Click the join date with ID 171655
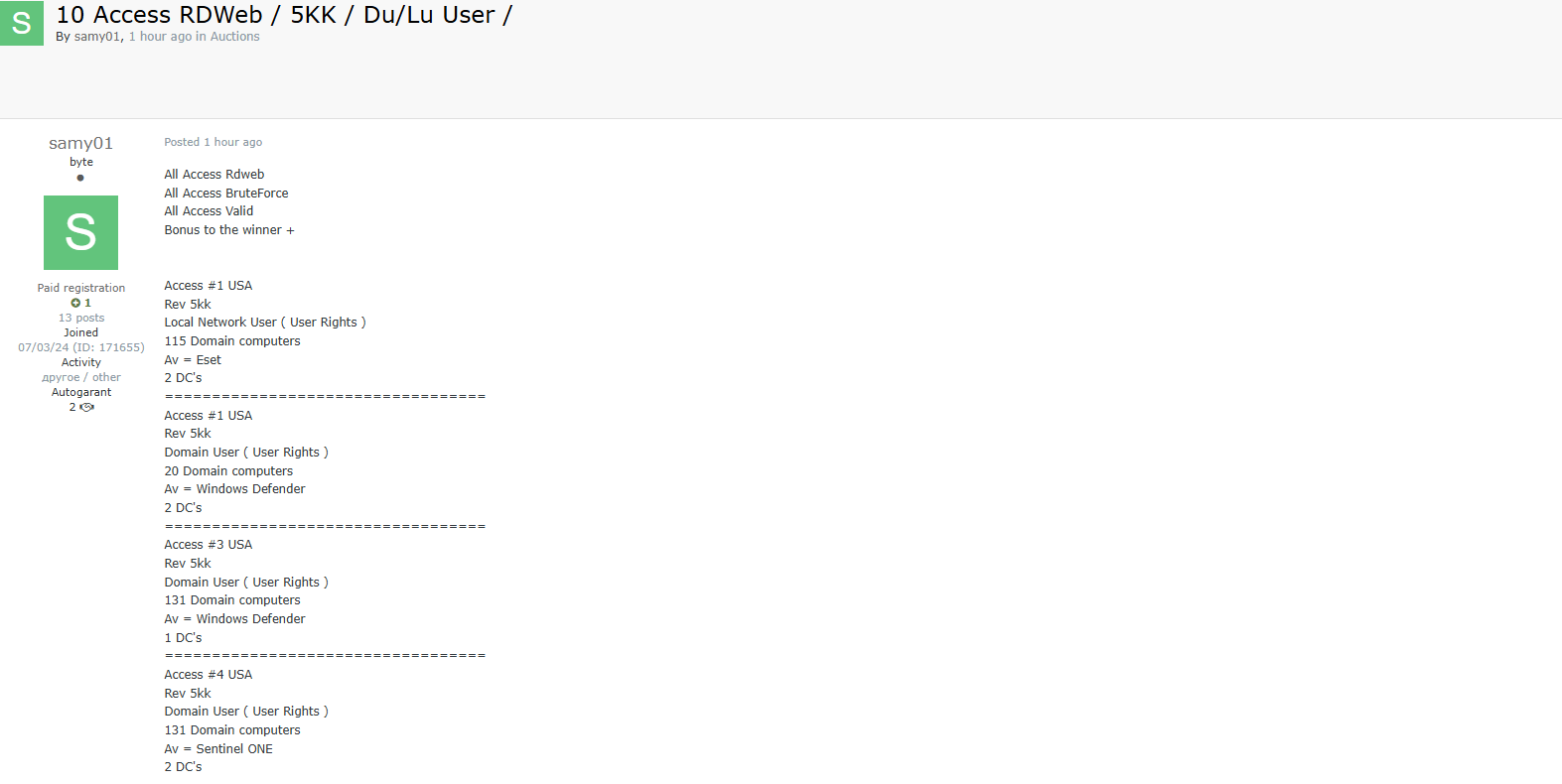Viewport: 1562px width, 784px height. tap(81, 347)
